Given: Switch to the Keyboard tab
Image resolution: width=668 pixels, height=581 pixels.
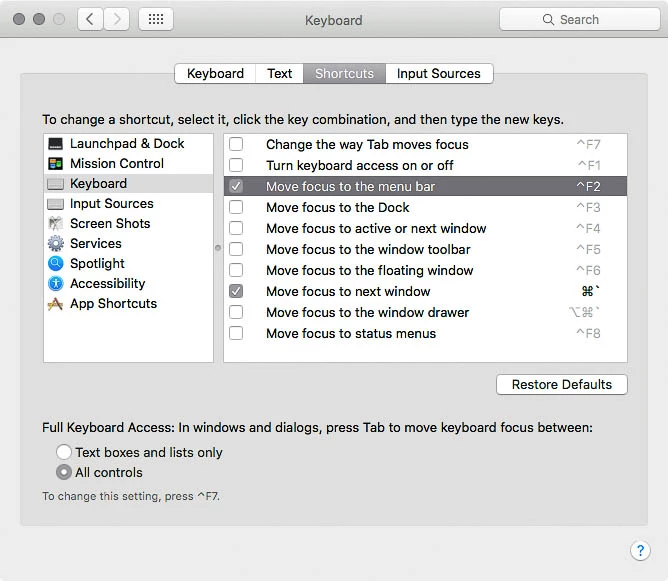Looking at the screenshot, I should pos(215,74).
